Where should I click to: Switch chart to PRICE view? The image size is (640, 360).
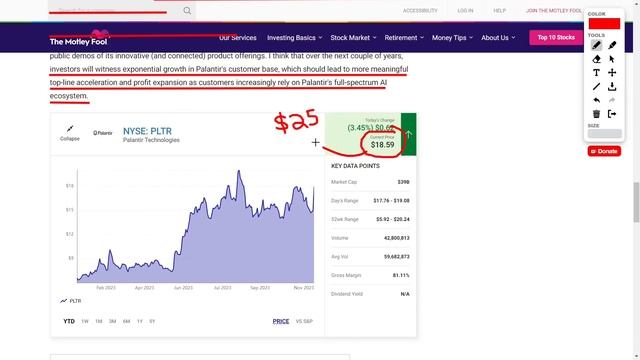click(x=281, y=321)
